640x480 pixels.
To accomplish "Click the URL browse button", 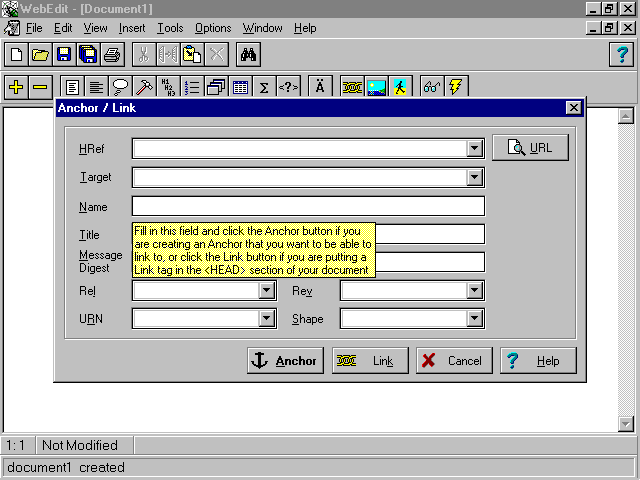I will [530, 148].
